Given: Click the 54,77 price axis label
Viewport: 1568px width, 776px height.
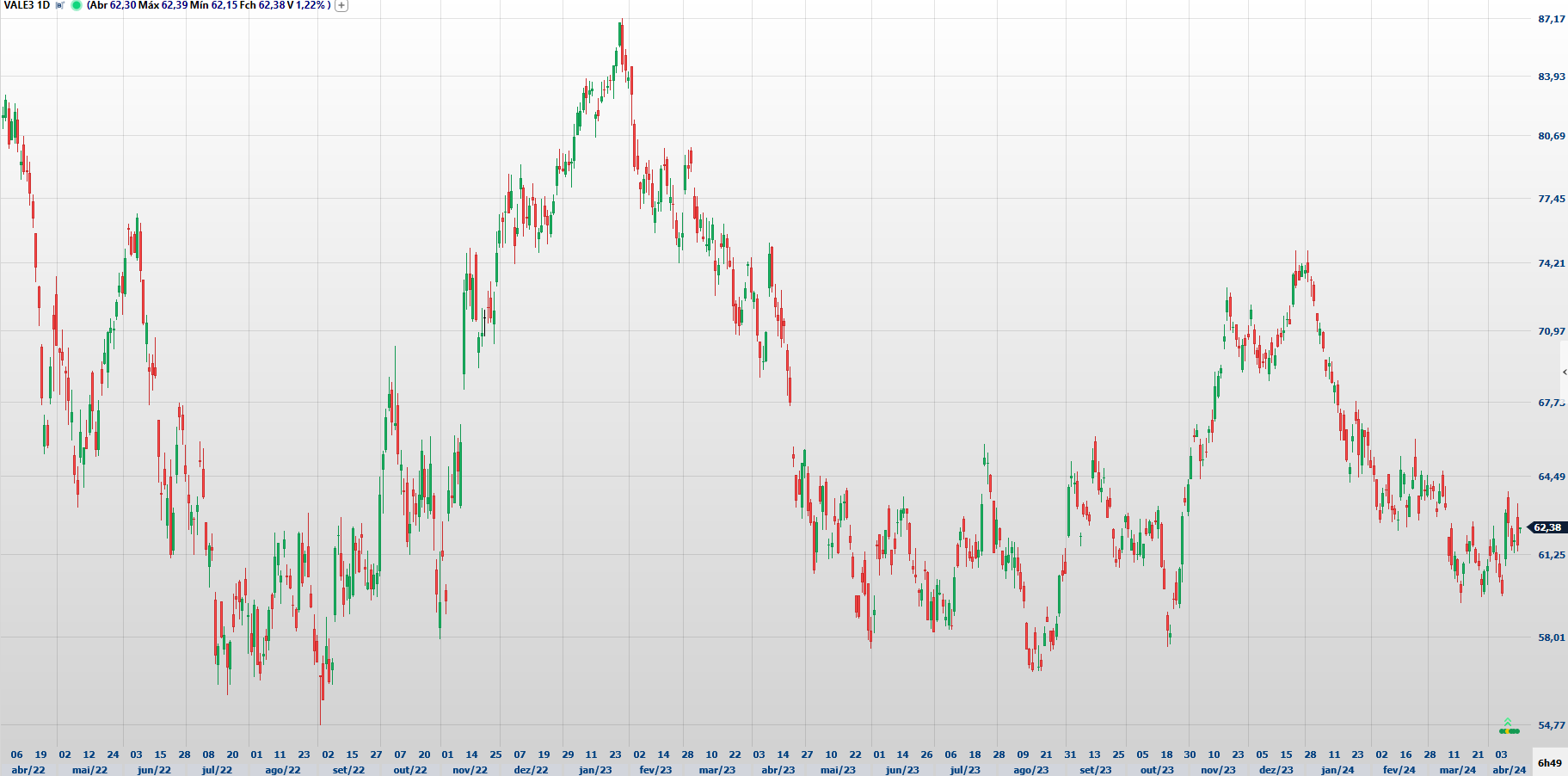Looking at the screenshot, I should (x=1551, y=725).
